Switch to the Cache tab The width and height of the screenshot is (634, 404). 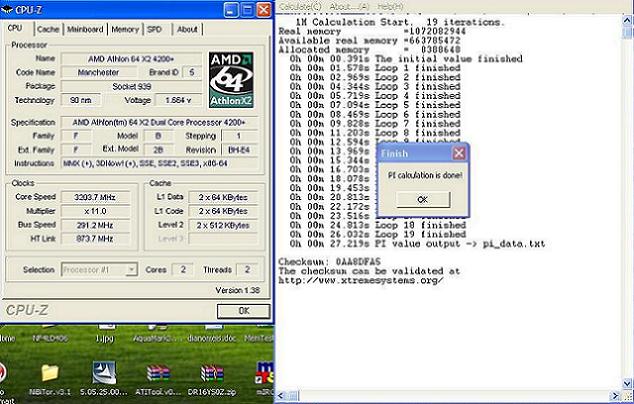pos(48,29)
